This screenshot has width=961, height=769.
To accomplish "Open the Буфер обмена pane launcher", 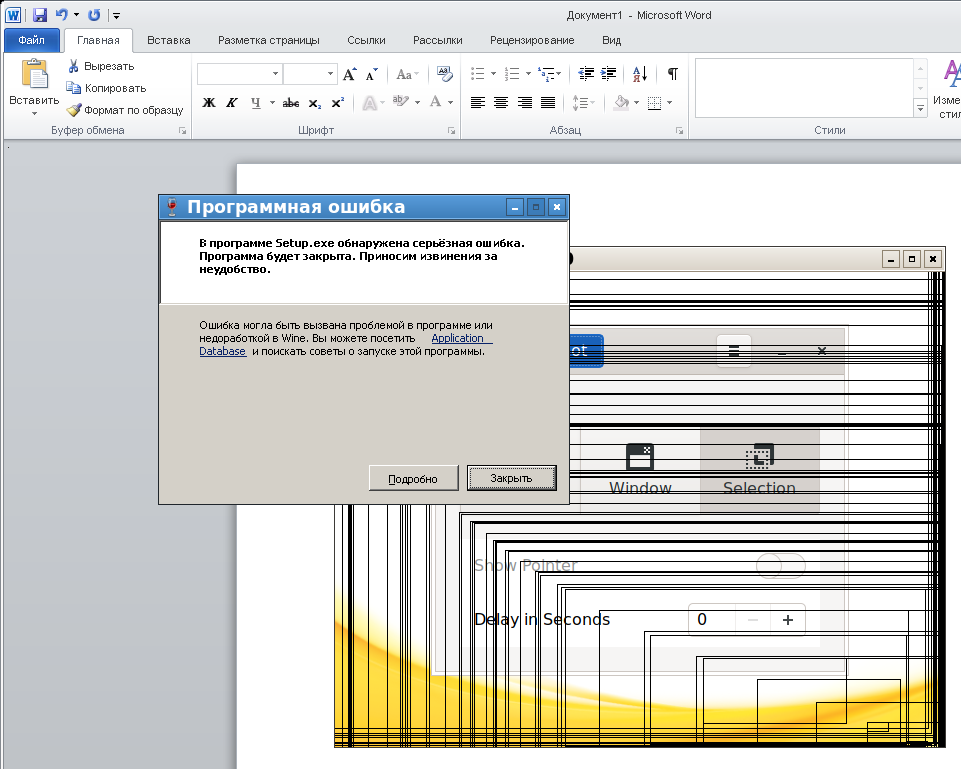I will pyautogui.click(x=183, y=131).
